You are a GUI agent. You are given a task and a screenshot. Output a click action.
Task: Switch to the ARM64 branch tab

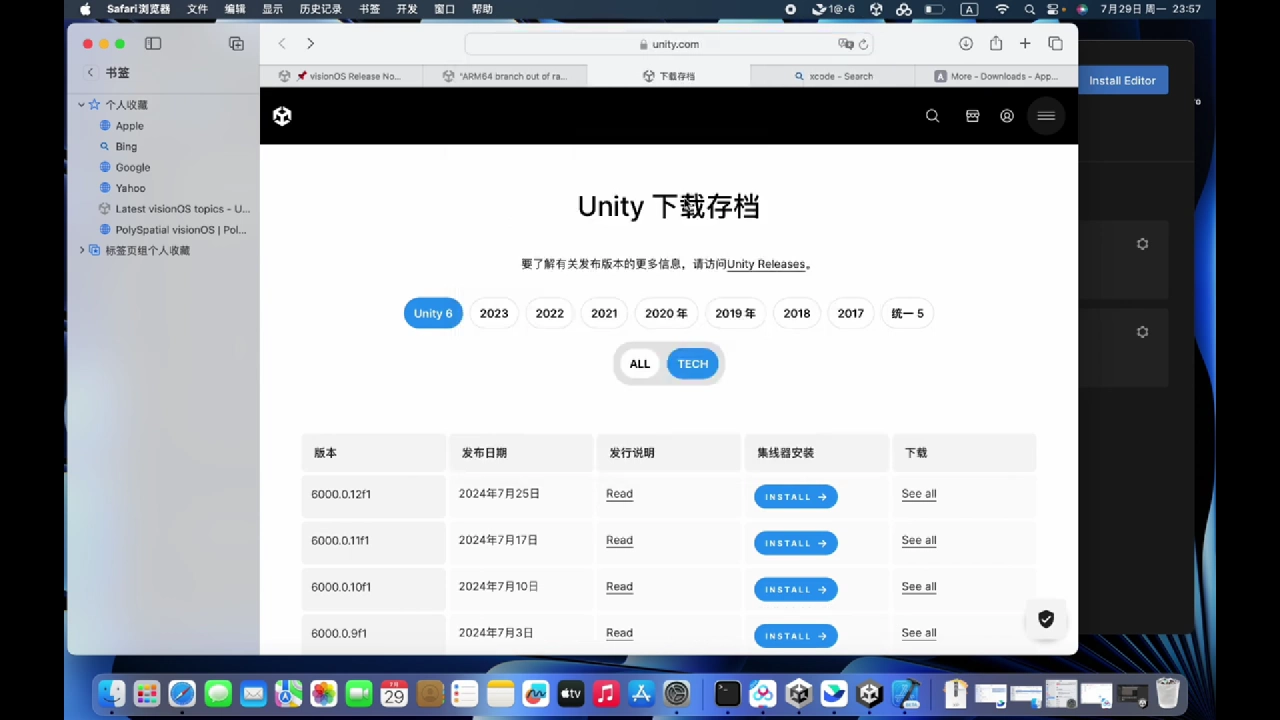pos(505,76)
